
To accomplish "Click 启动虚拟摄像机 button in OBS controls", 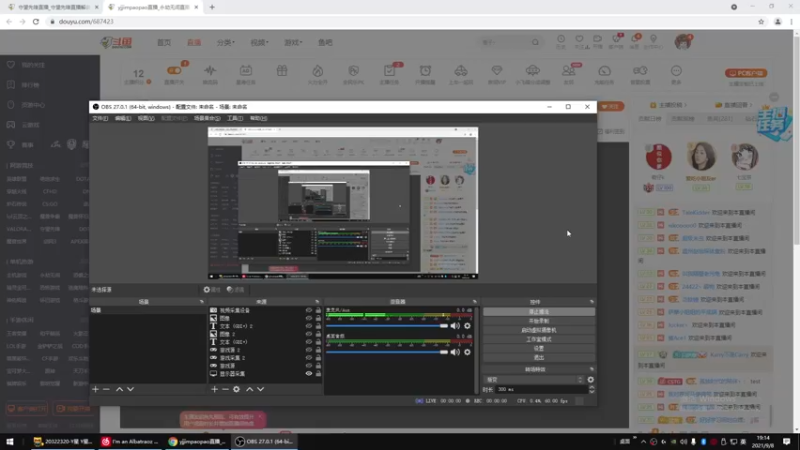I will 539,330.
